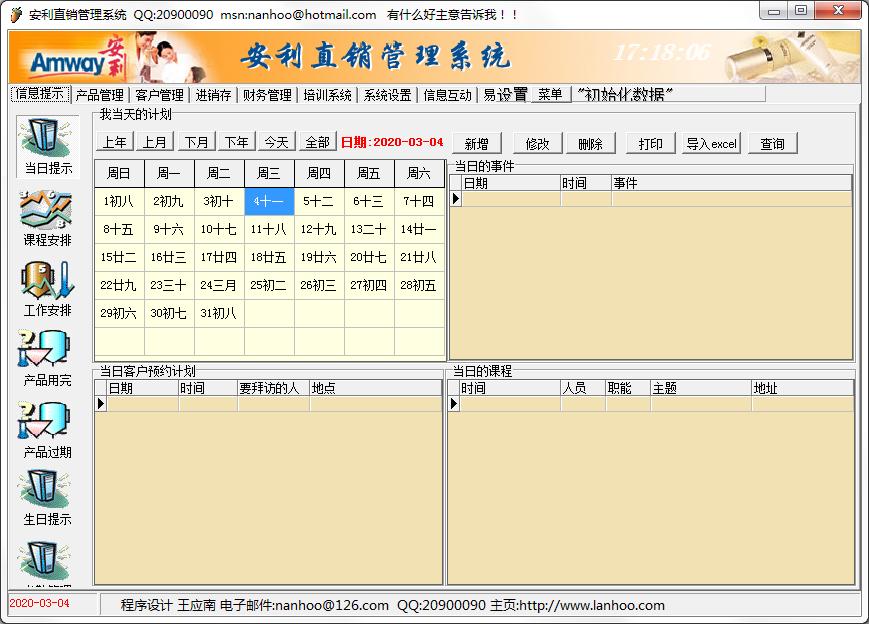Viewport: 869px width, 624px height.
Task: Click the 导入excel button
Action: click(712, 144)
